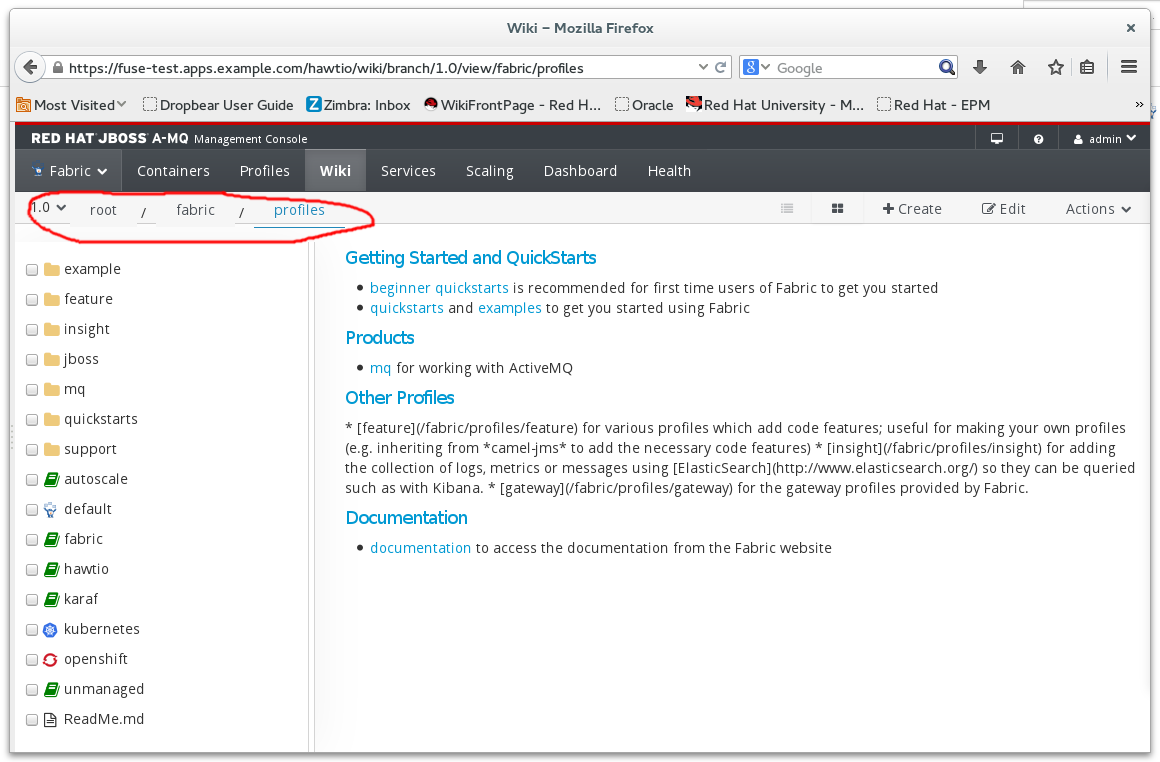Show more bookmarks with the chevron
The height and width of the screenshot is (762, 1160).
coord(1139,104)
